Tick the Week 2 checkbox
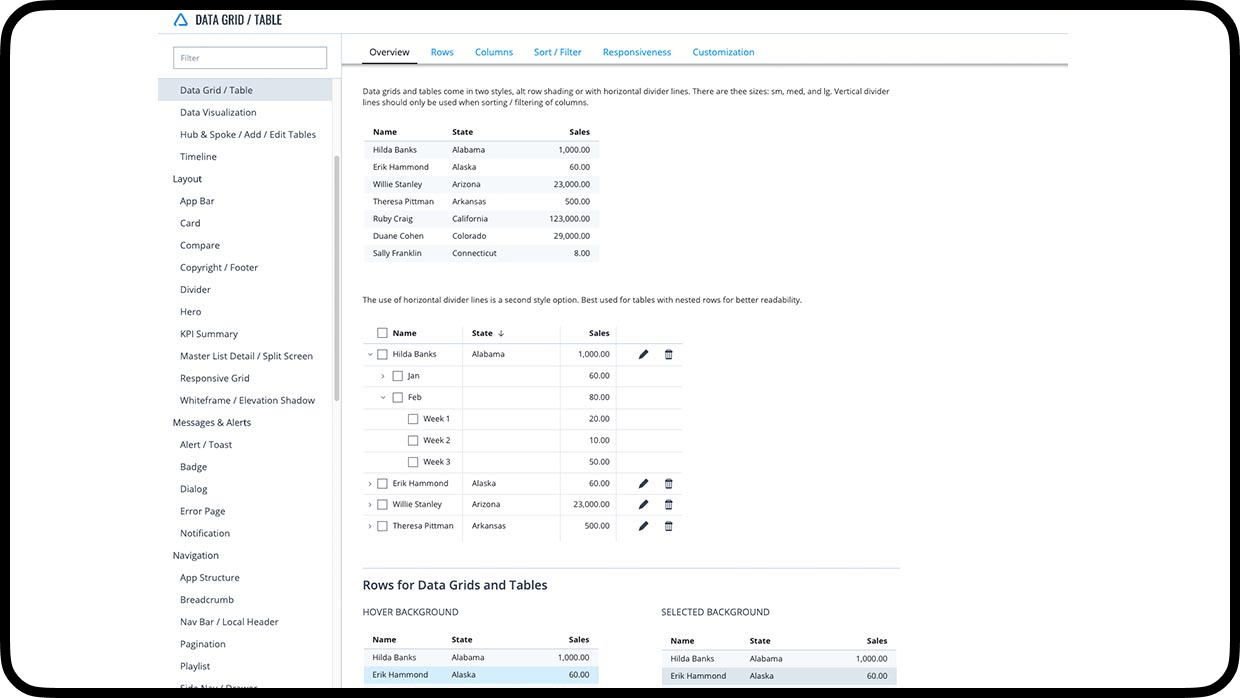Image resolution: width=1240 pixels, height=698 pixels. pyautogui.click(x=413, y=440)
